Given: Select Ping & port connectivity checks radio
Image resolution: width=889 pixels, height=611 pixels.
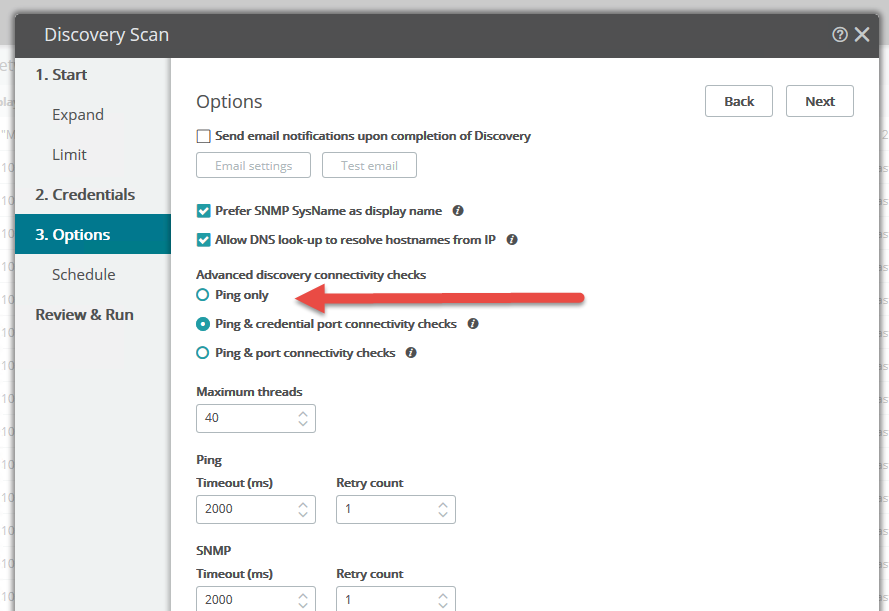Looking at the screenshot, I should point(202,353).
